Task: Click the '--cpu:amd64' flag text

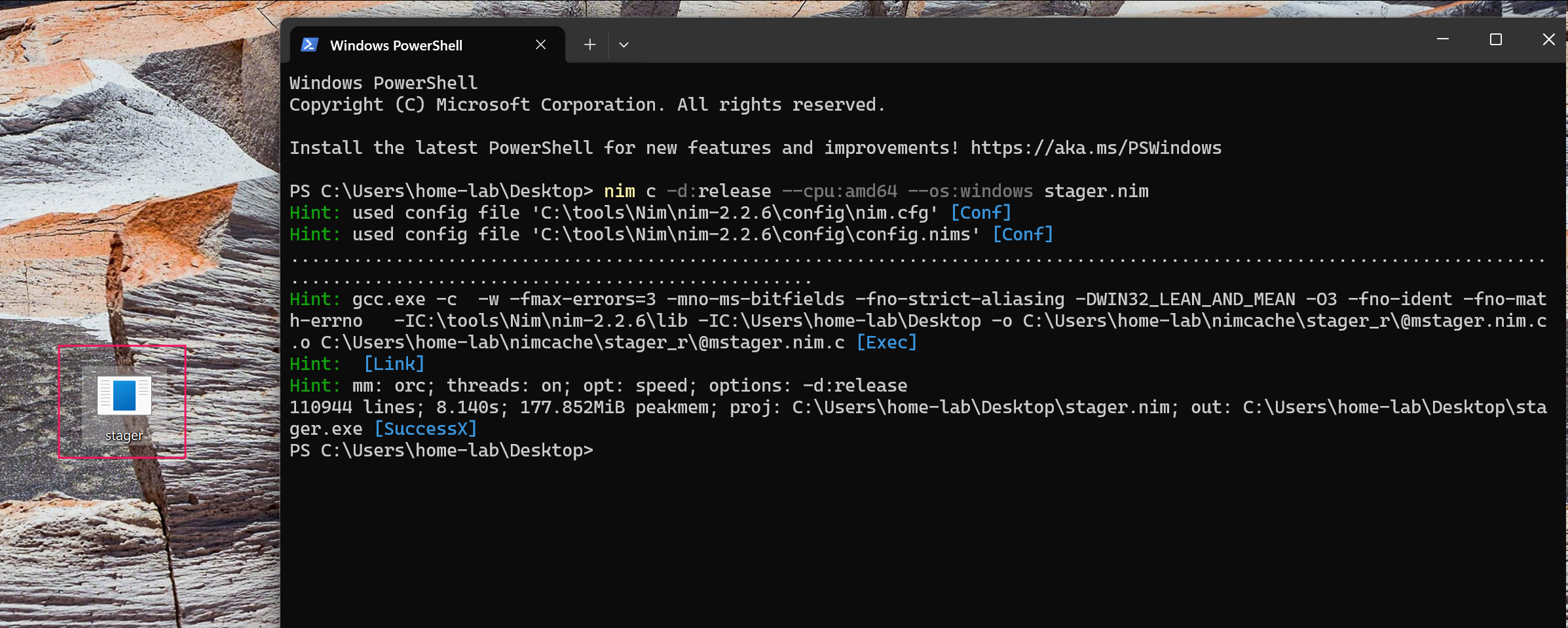Action: point(840,191)
